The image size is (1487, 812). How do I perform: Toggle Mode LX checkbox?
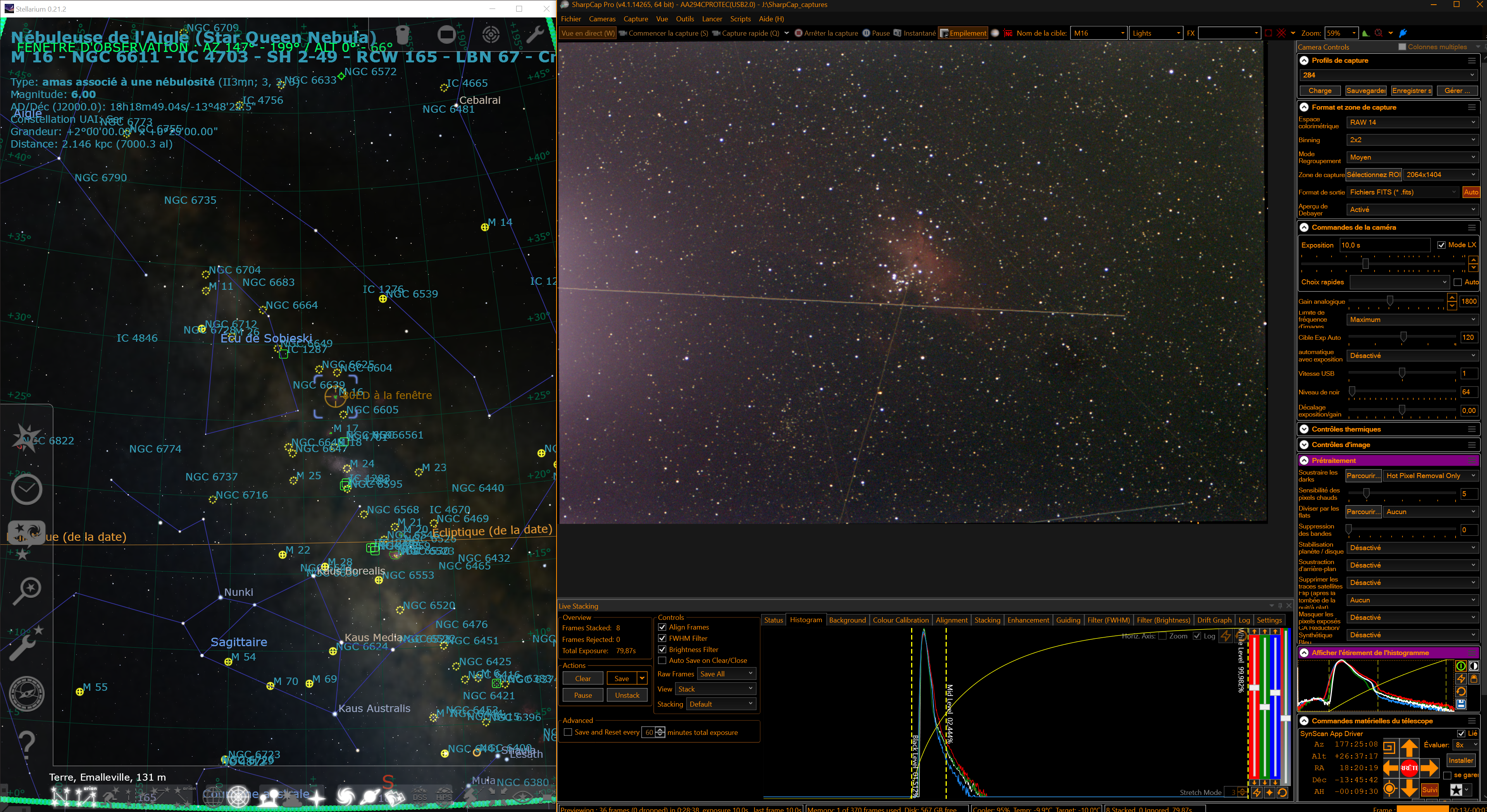click(1441, 245)
